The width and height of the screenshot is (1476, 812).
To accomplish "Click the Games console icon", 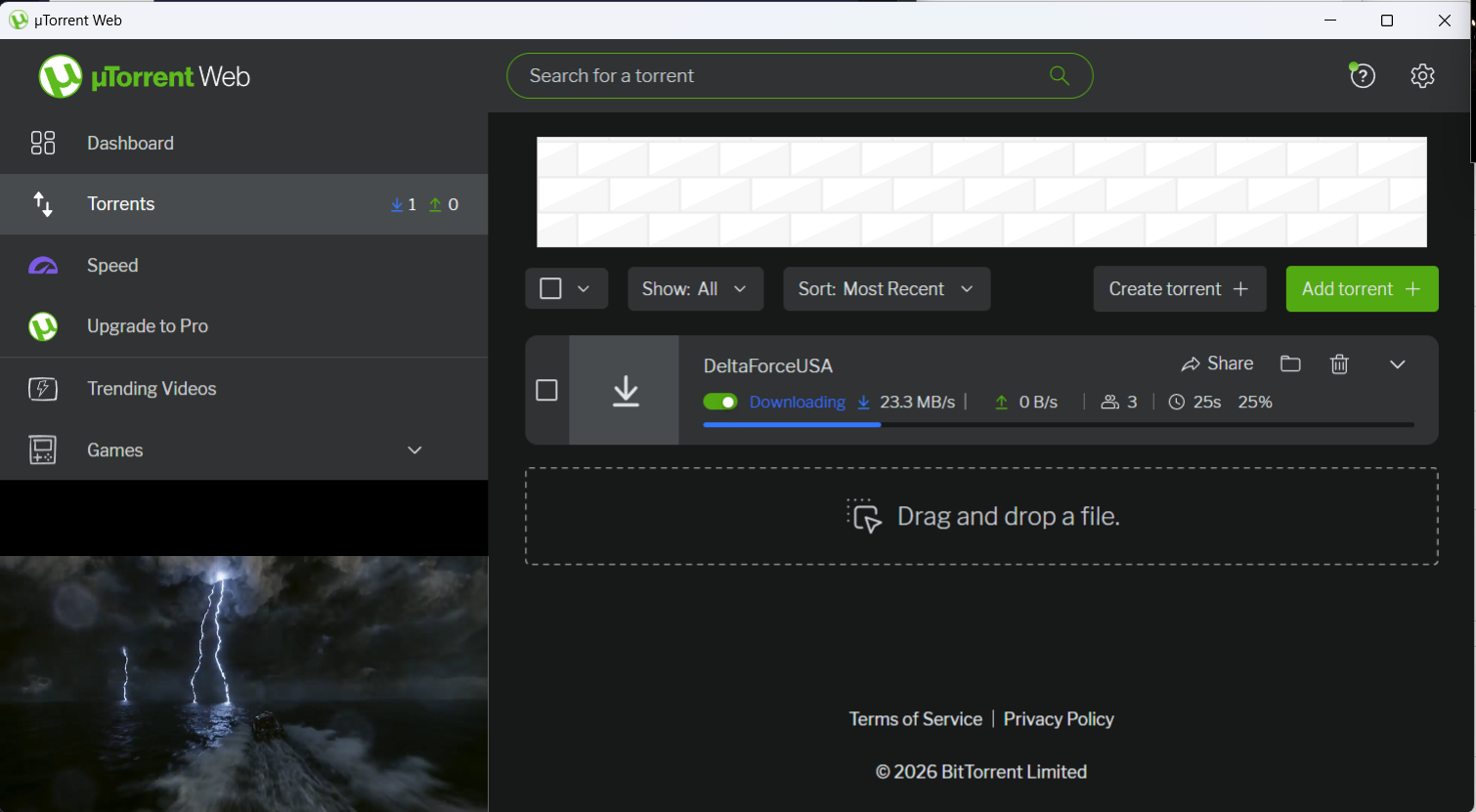I will (x=43, y=450).
